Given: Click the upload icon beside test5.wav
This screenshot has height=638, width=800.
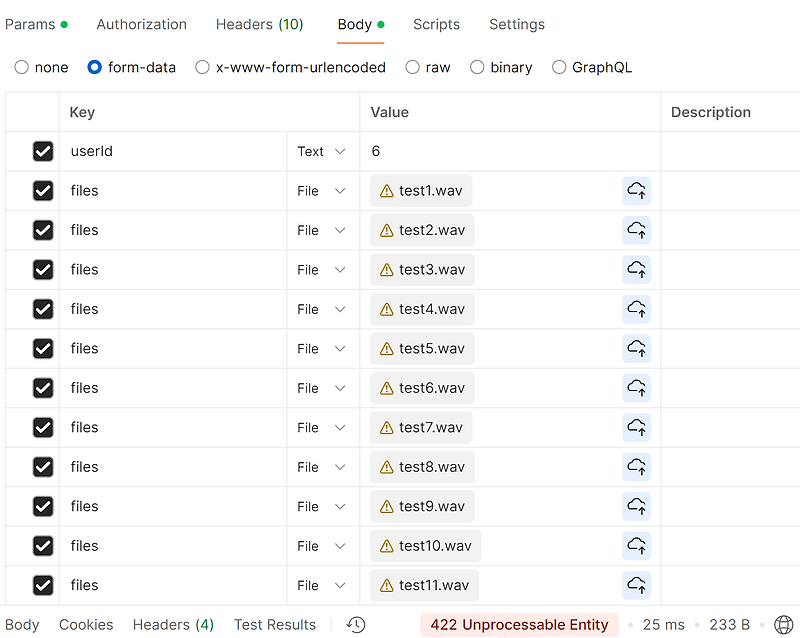Looking at the screenshot, I should point(637,348).
